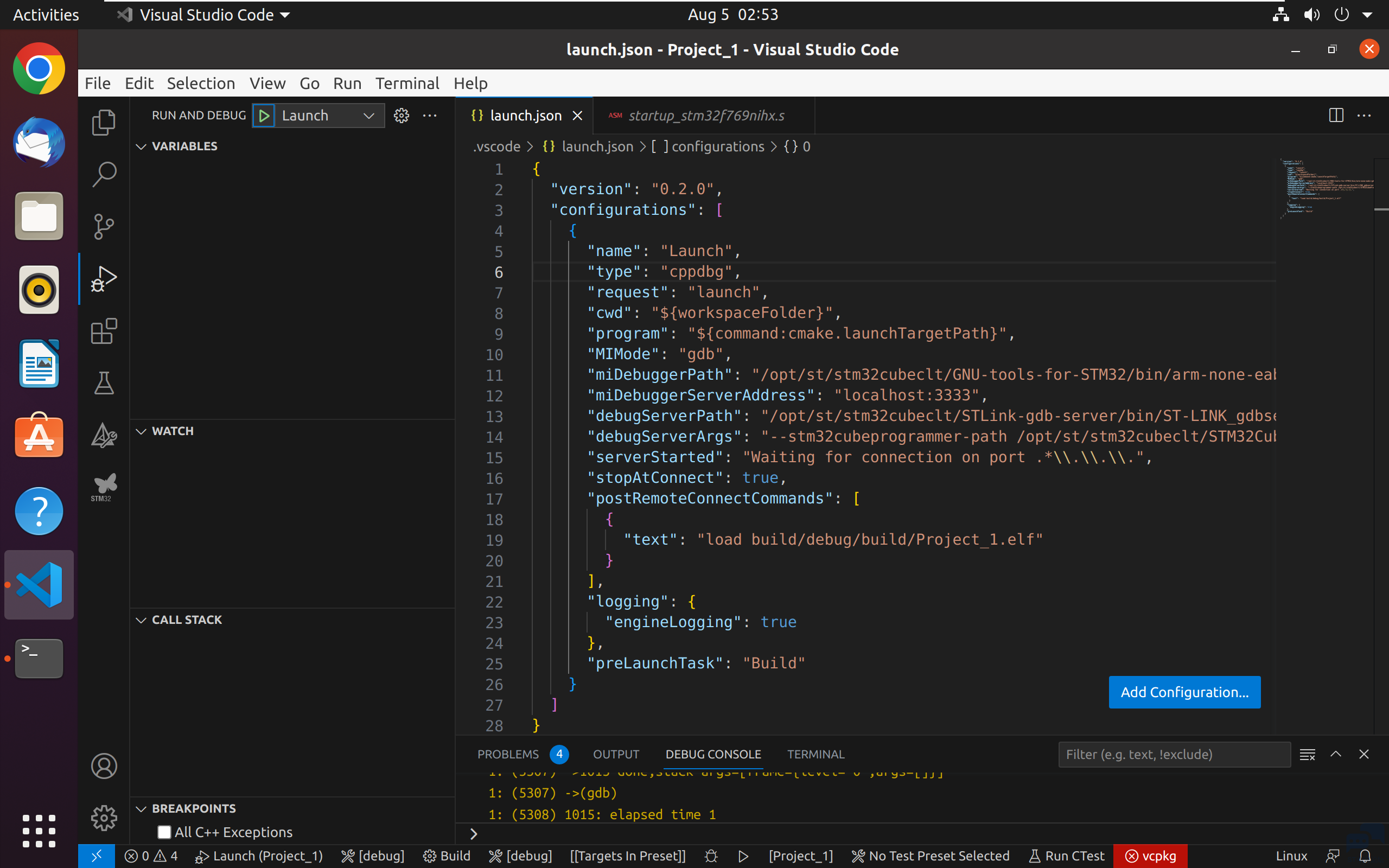Open launch.json via the debug gear icon
The image size is (1389, 868).
(401, 116)
